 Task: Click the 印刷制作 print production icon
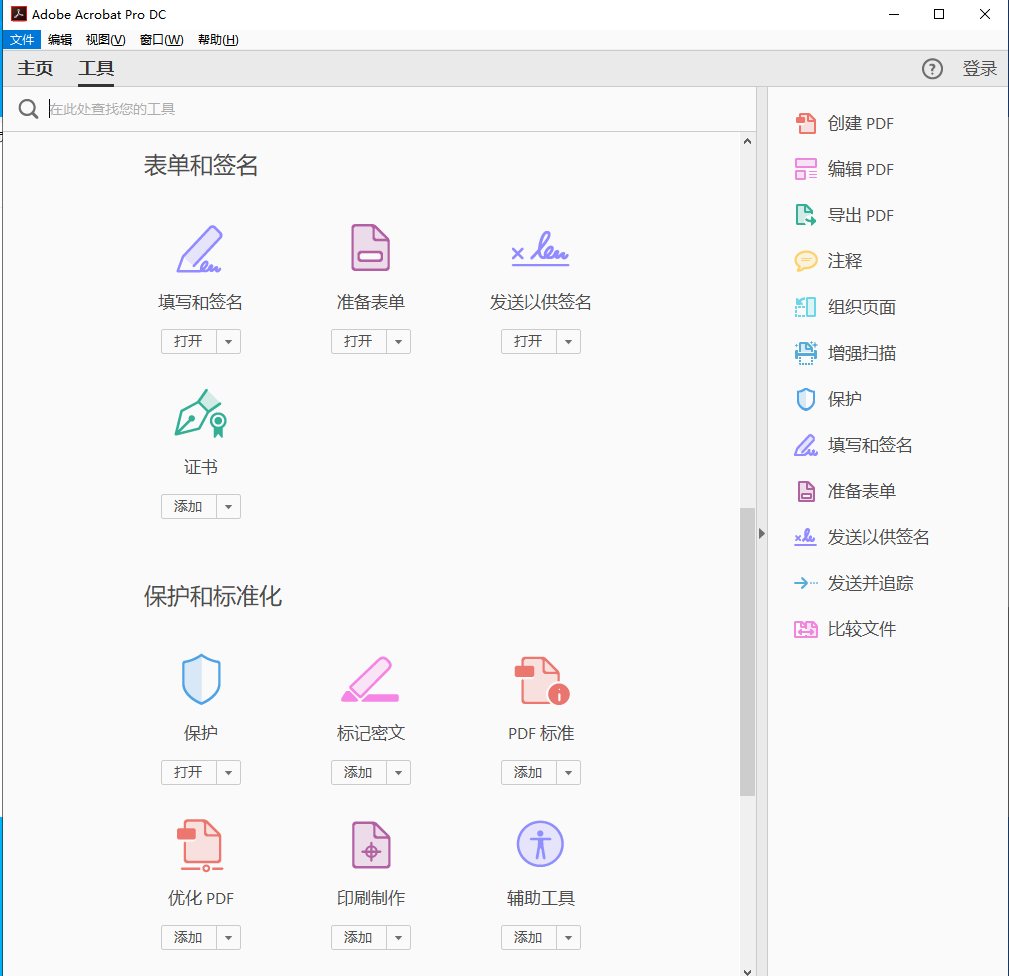point(371,845)
